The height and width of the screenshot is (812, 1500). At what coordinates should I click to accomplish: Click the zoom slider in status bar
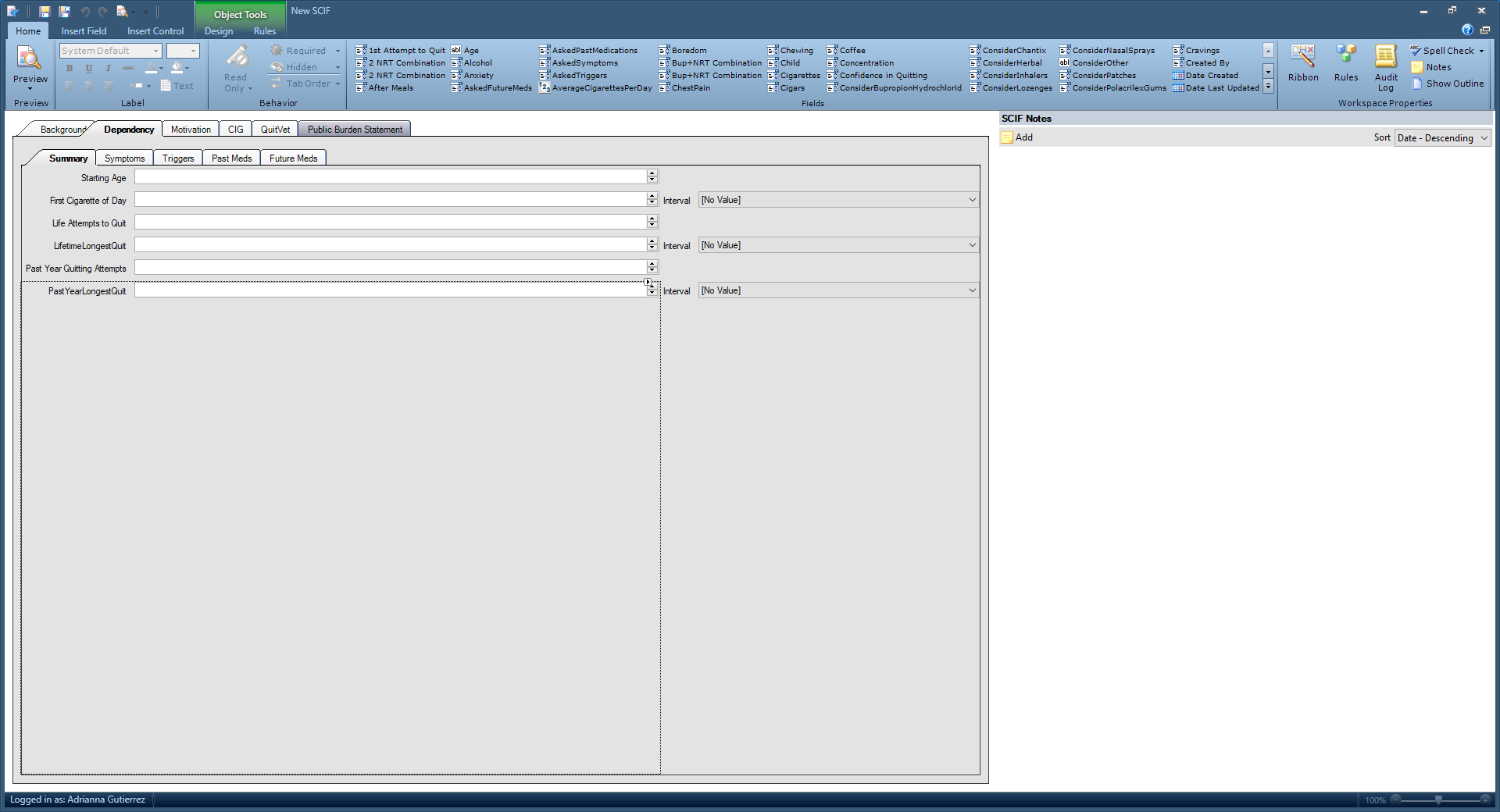click(1438, 800)
